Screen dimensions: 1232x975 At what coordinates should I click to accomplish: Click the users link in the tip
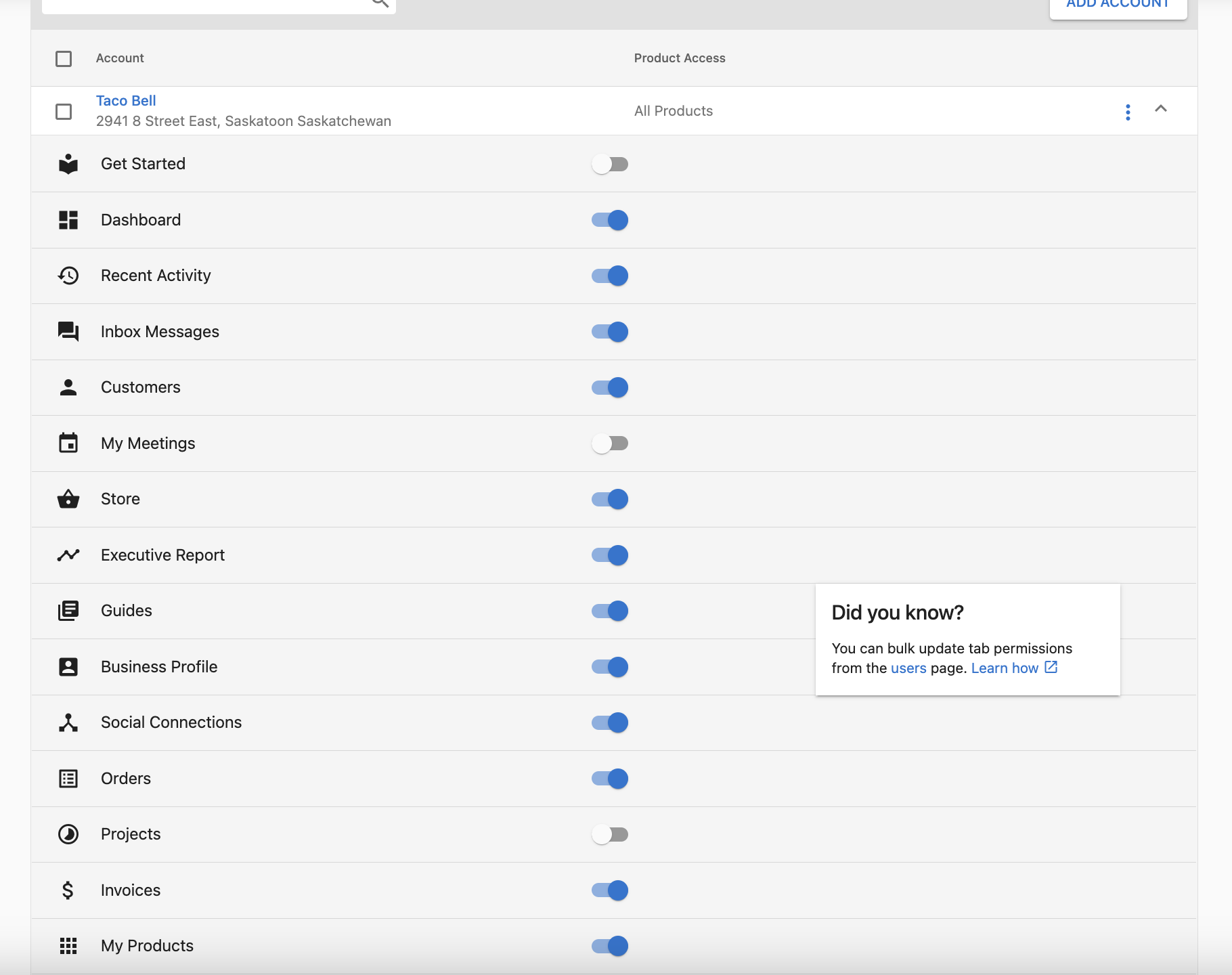(908, 668)
